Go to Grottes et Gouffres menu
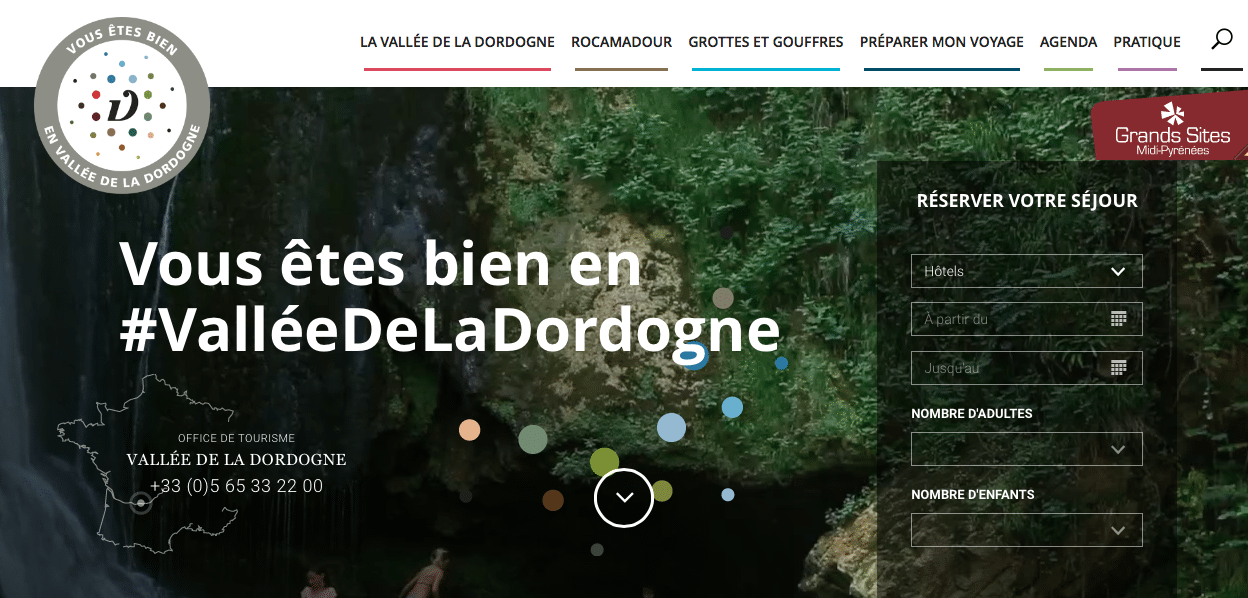 tap(765, 42)
